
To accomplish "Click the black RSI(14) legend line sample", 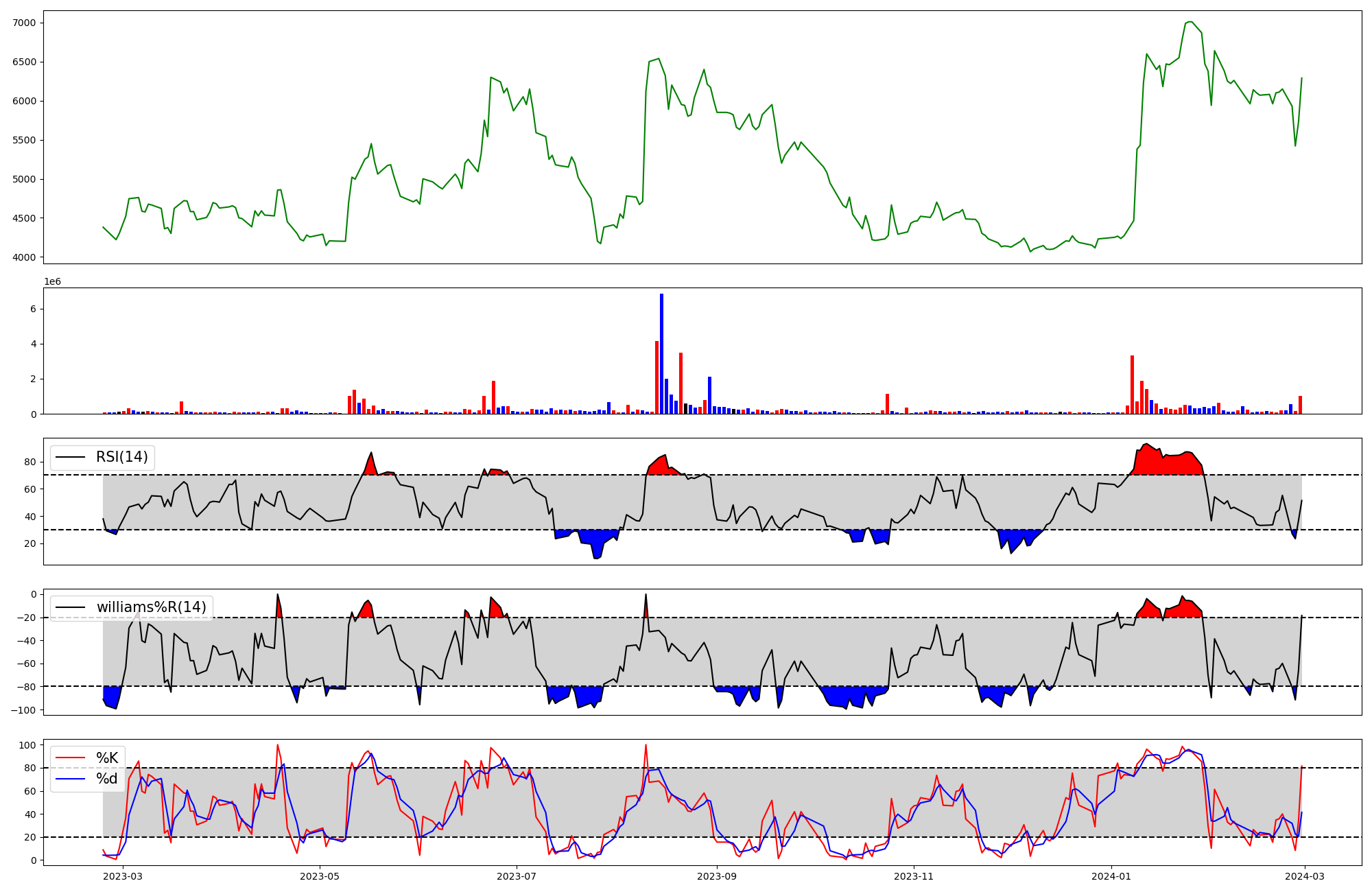I will coord(70,457).
